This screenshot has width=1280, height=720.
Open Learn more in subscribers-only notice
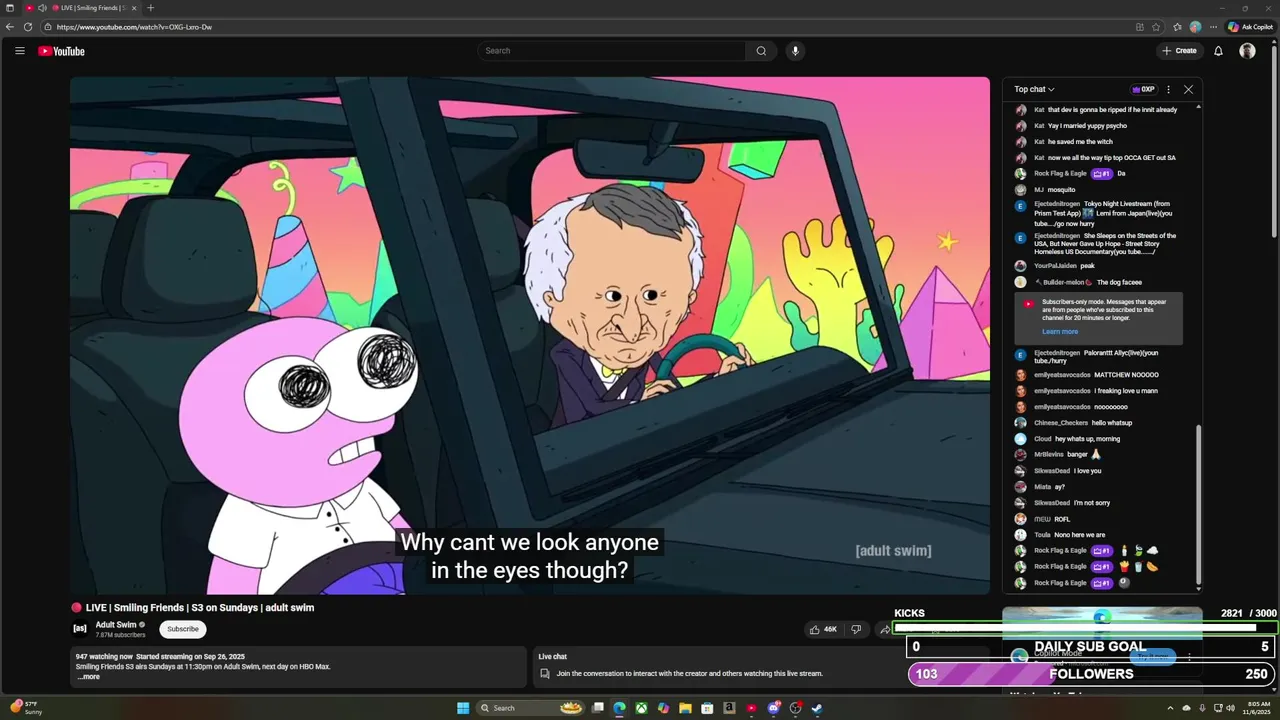coord(1060,332)
